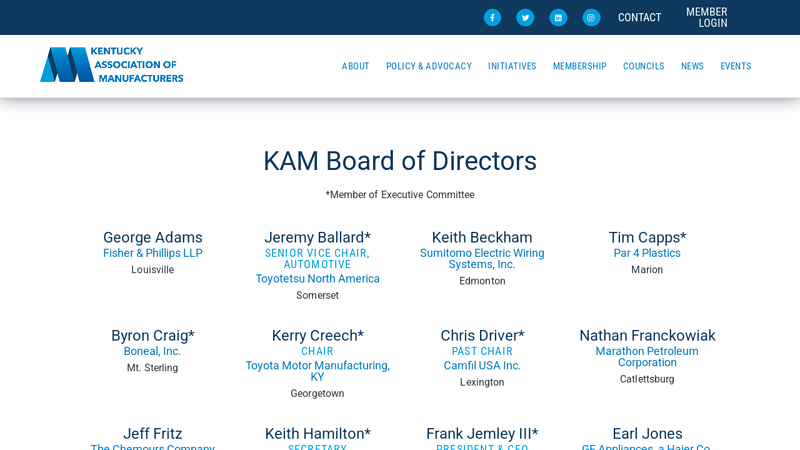This screenshot has height=450, width=800.
Task: Open the Camfil USA Inc. link
Action: pos(482,365)
